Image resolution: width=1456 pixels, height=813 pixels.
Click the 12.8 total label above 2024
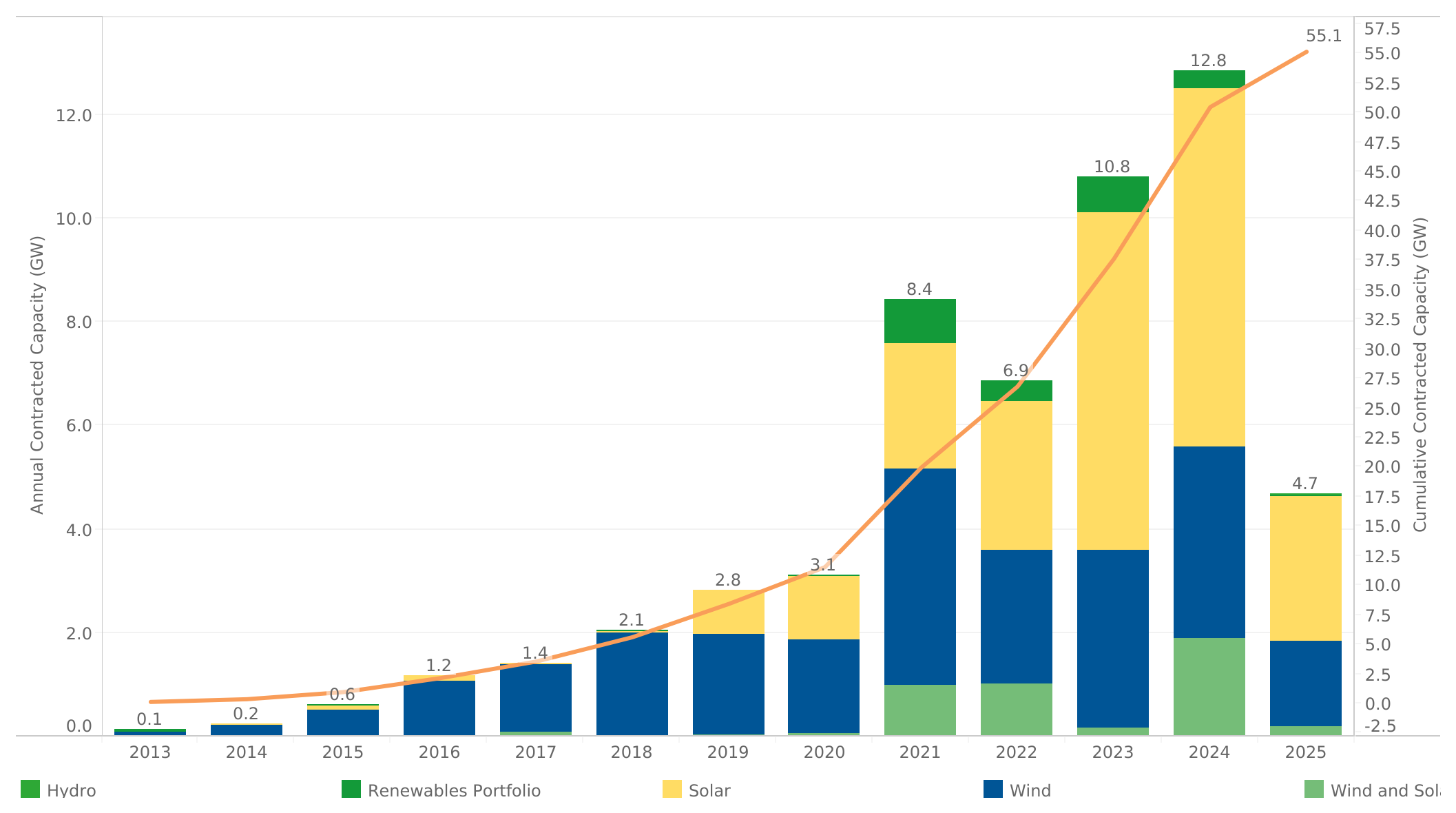[x=1209, y=61]
